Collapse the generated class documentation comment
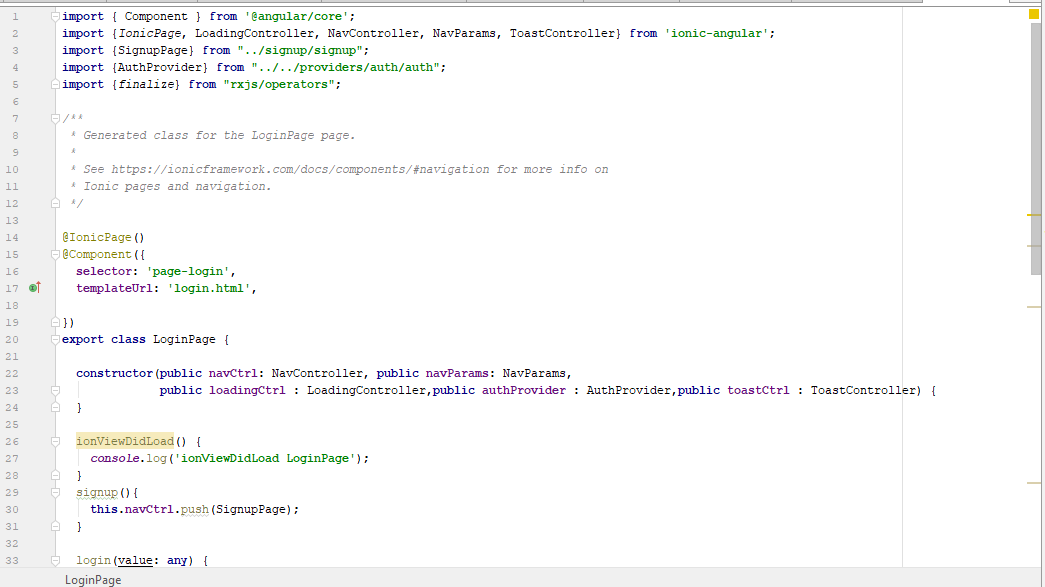This screenshot has height=587, width=1045. pyautogui.click(x=57, y=118)
